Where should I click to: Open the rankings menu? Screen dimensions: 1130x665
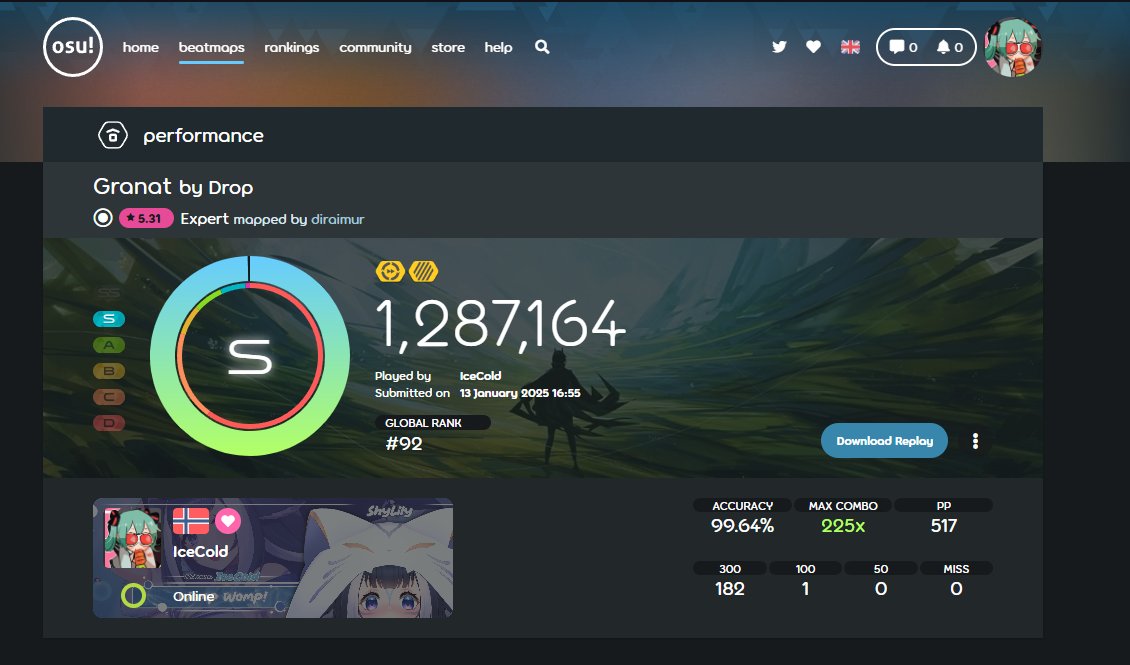[291, 47]
